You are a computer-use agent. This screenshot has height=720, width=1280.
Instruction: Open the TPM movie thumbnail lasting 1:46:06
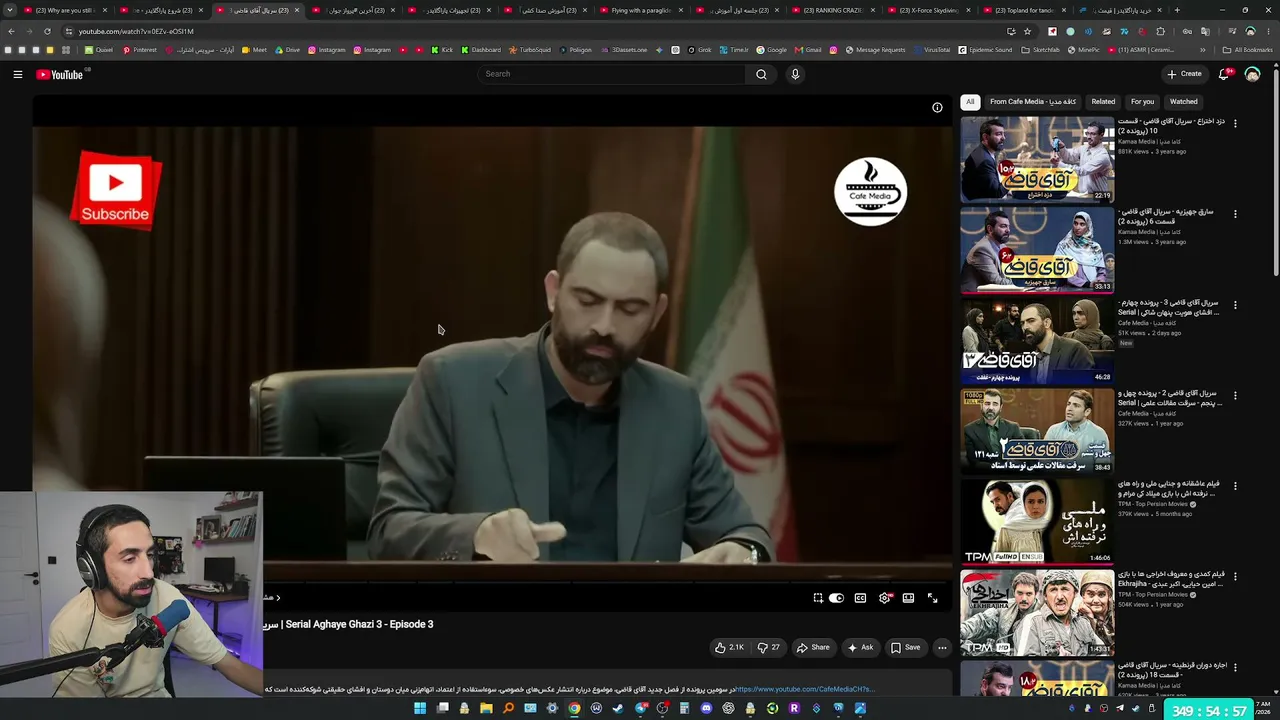pyautogui.click(x=1037, y=521)
